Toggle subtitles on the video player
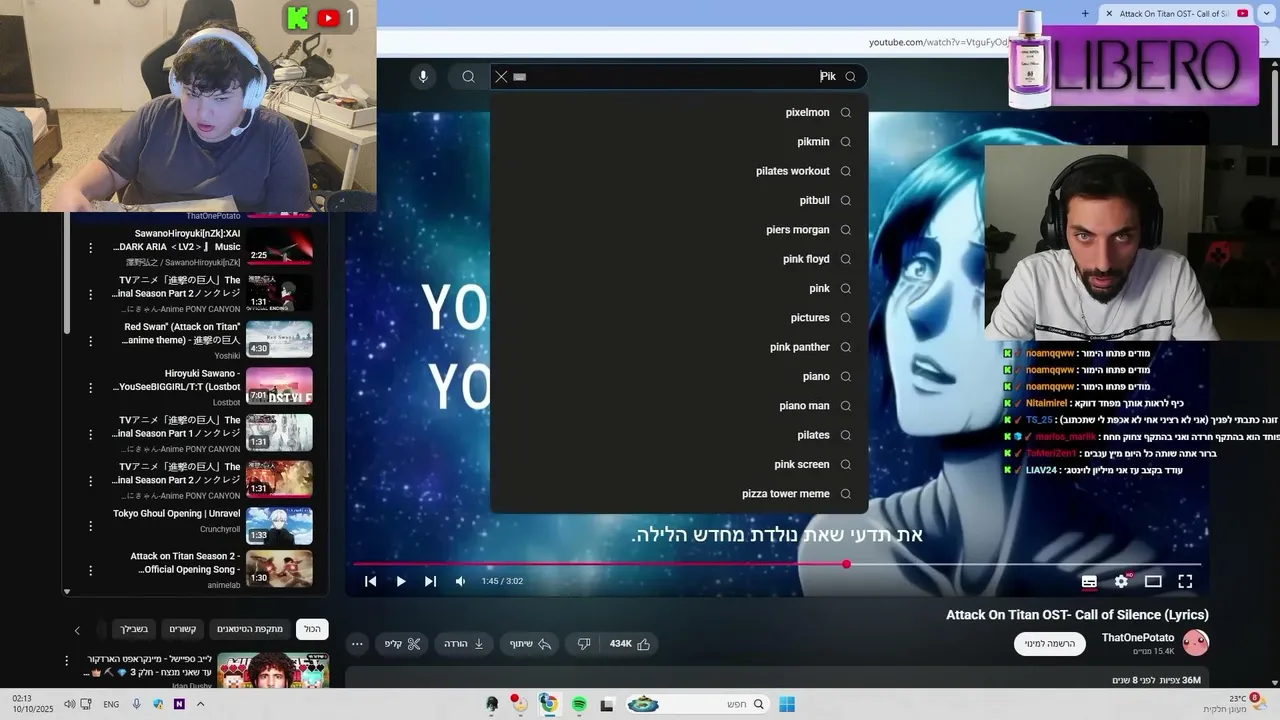 [1089, 581]
